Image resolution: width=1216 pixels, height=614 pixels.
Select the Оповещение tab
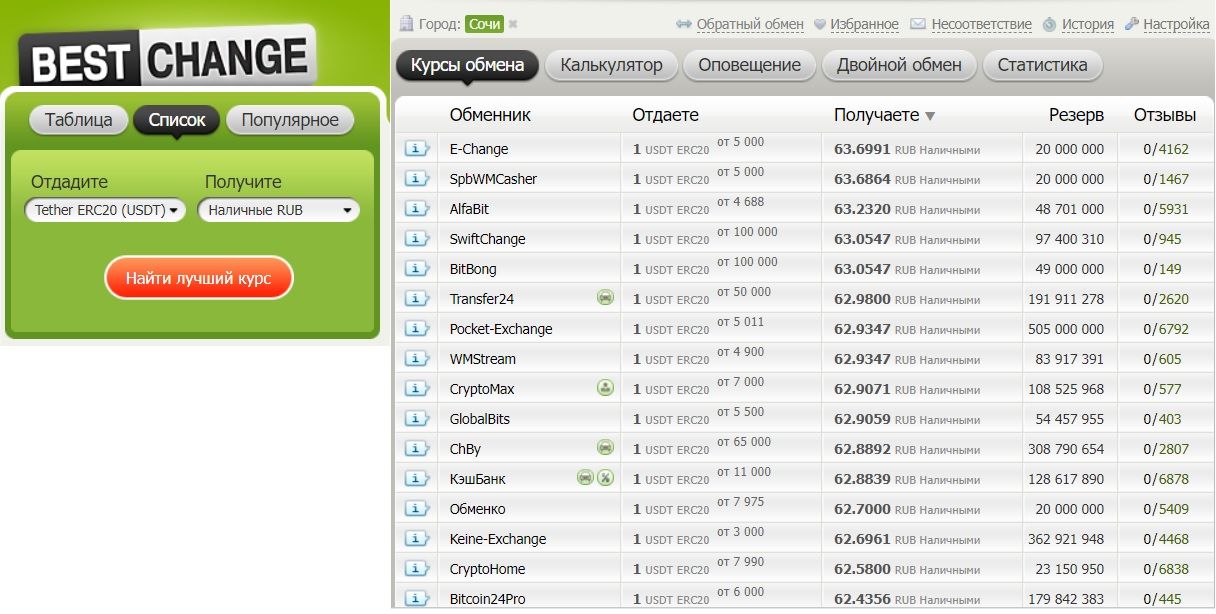point(749,66)
